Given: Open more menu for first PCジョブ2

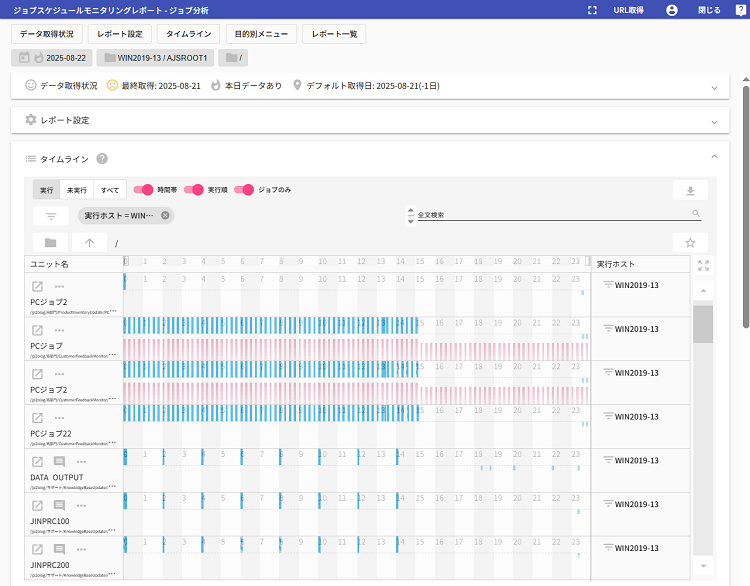Looking at the screenshot, I should pos(59,287).
